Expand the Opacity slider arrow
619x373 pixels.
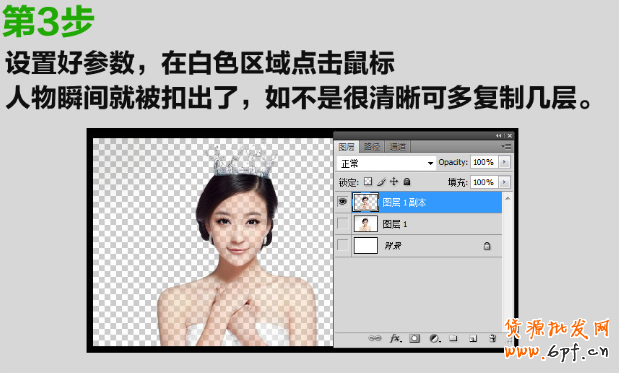(504, 162)
